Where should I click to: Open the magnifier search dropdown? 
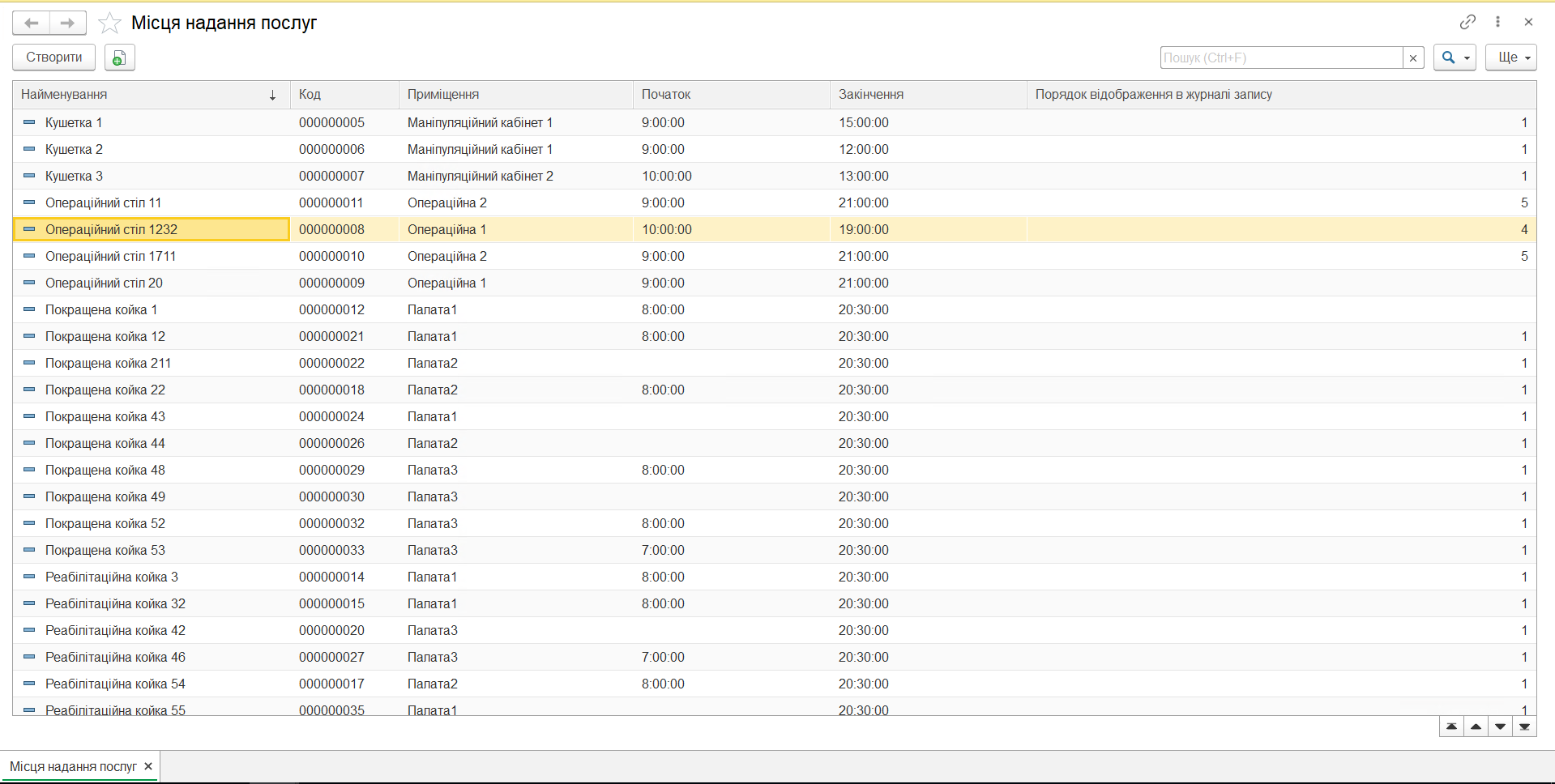(1455, 58)
